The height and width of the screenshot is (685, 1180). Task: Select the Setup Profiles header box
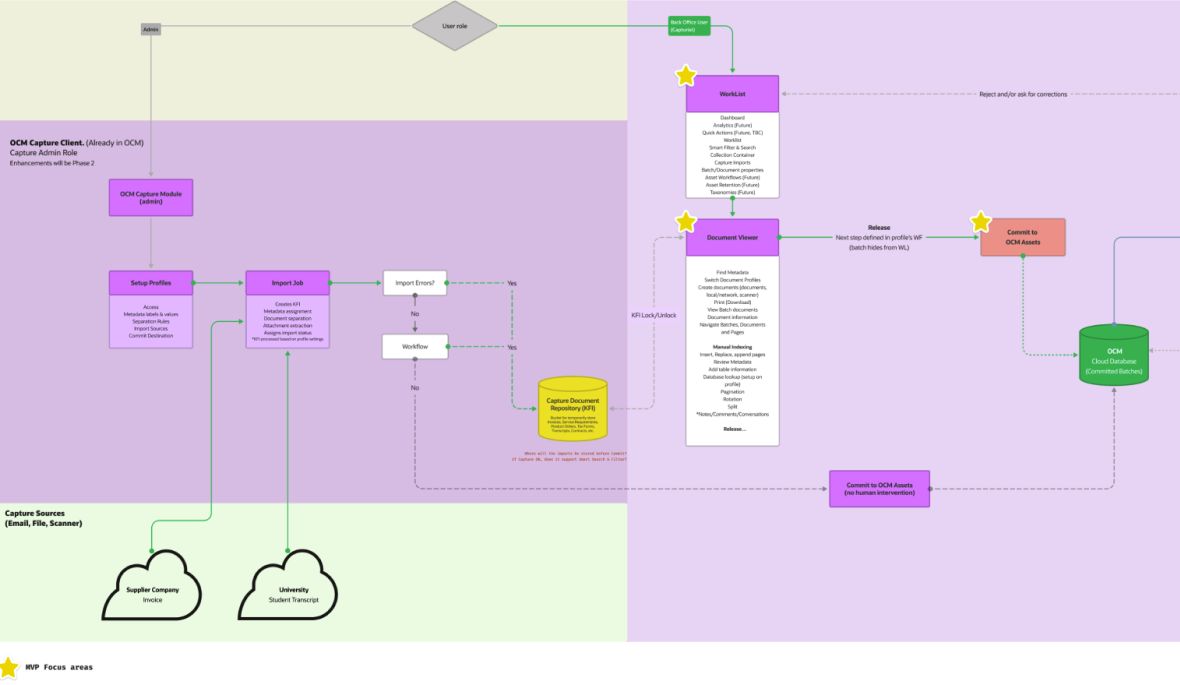pyautogui.click(x=151, y=283)
